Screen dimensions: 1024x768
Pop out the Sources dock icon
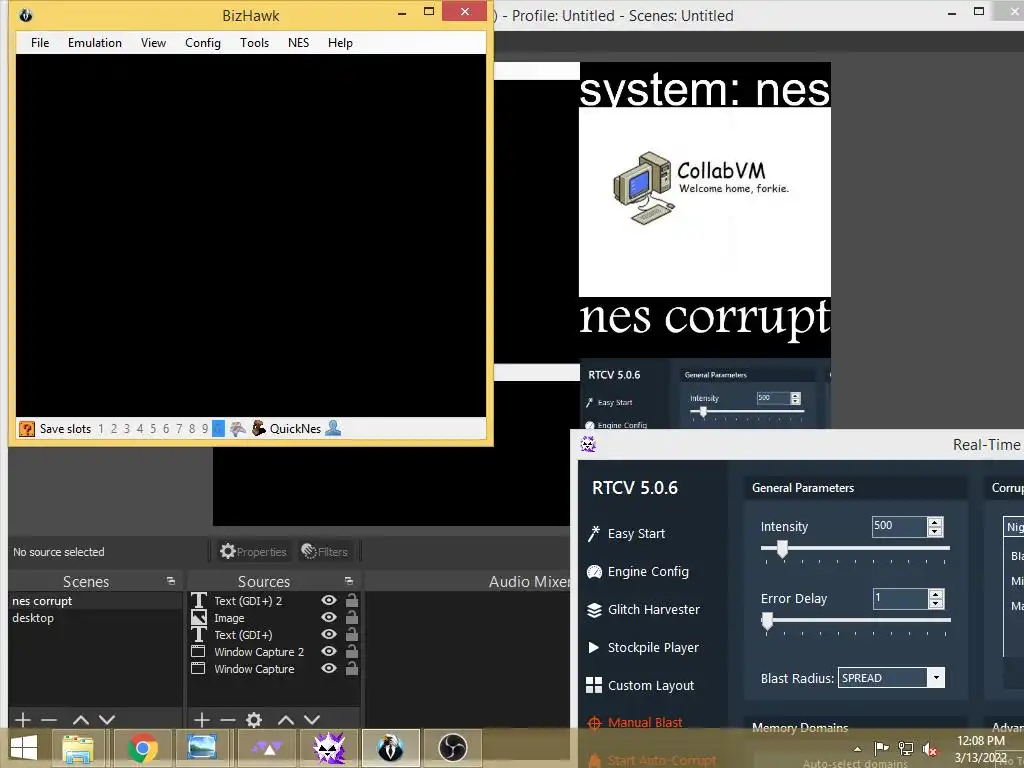[x=349, y=581]
